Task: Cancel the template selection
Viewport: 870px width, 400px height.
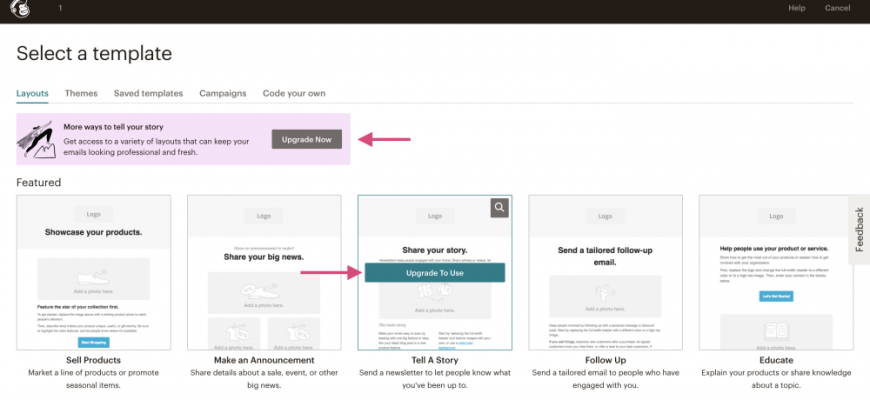Action: click(837, 8)
